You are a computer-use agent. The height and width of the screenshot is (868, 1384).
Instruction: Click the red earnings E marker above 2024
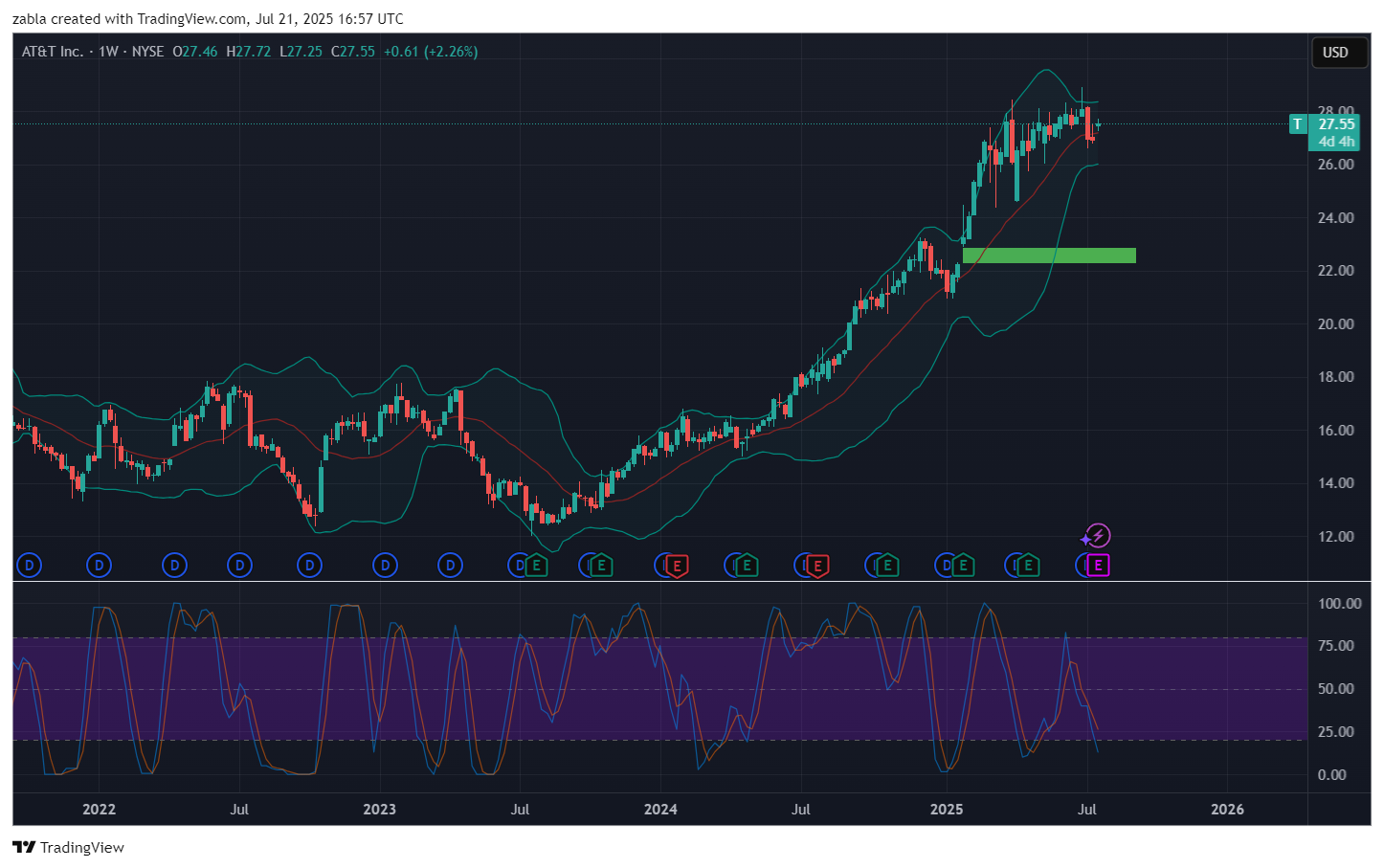677,566
